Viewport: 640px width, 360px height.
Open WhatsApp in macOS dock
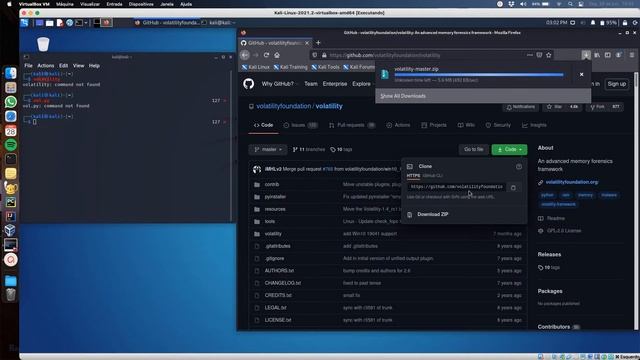click(11, 102)
